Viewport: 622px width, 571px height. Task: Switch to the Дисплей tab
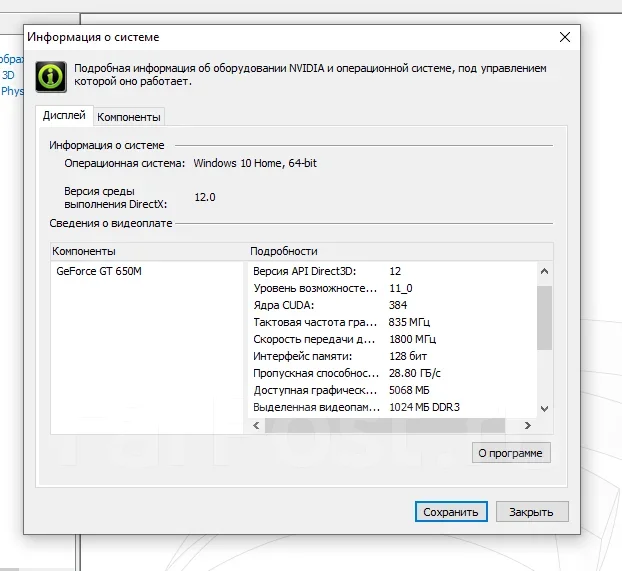coord(64,115)
